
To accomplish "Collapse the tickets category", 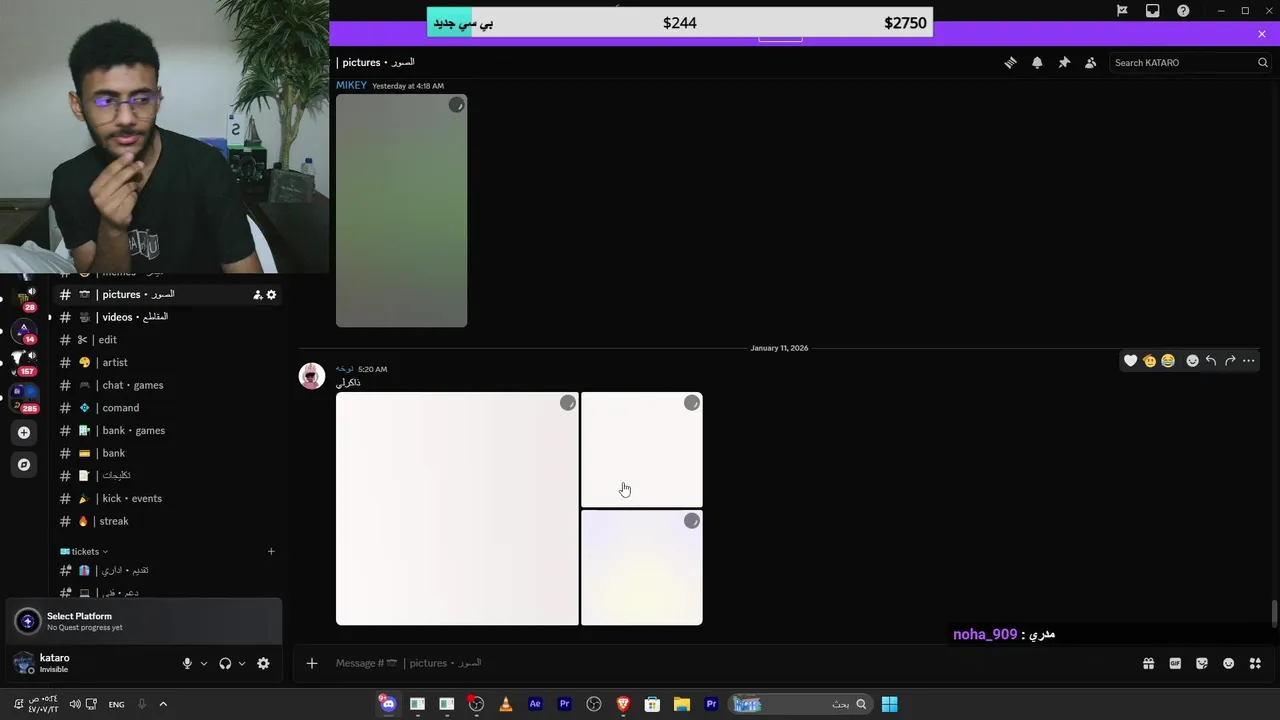I will point(85,551).
